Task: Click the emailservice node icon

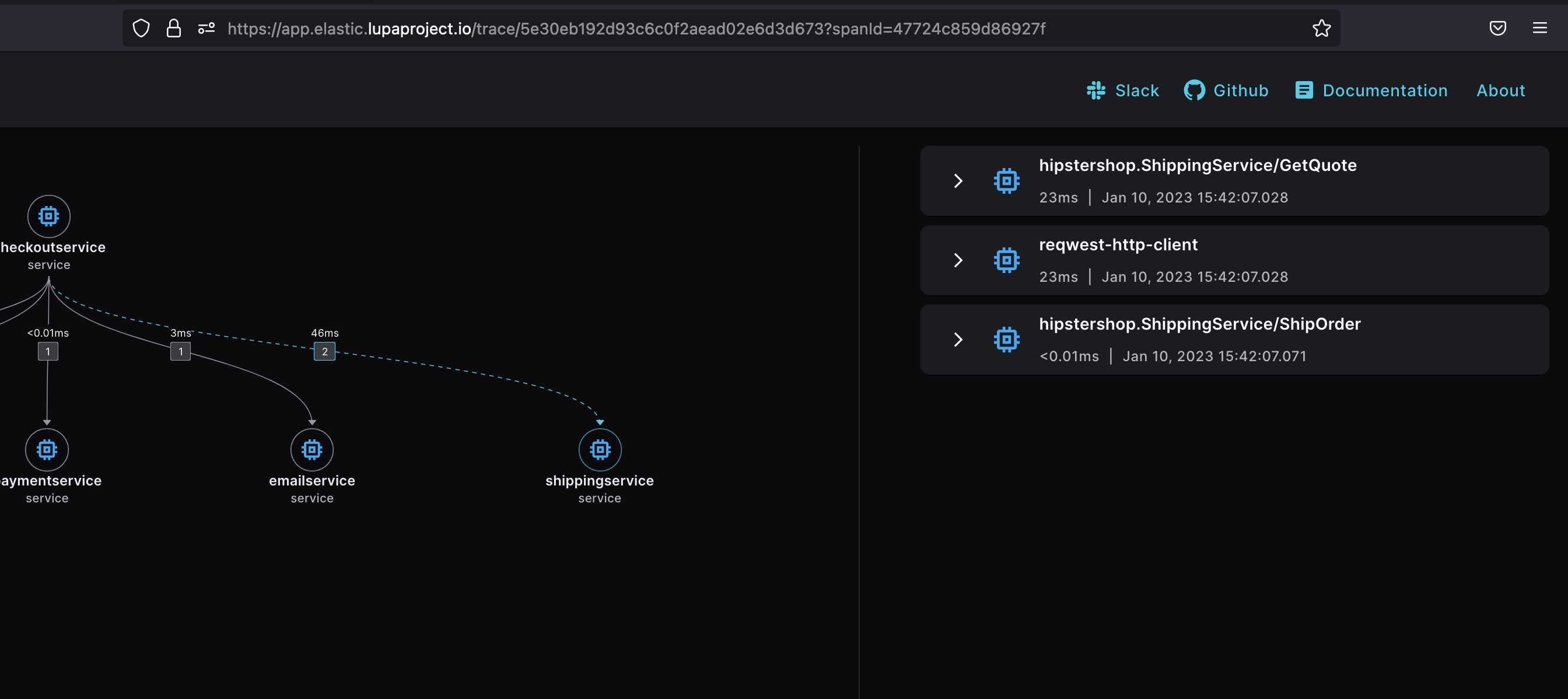Action: pyautogui.click(x=311, y=450)
